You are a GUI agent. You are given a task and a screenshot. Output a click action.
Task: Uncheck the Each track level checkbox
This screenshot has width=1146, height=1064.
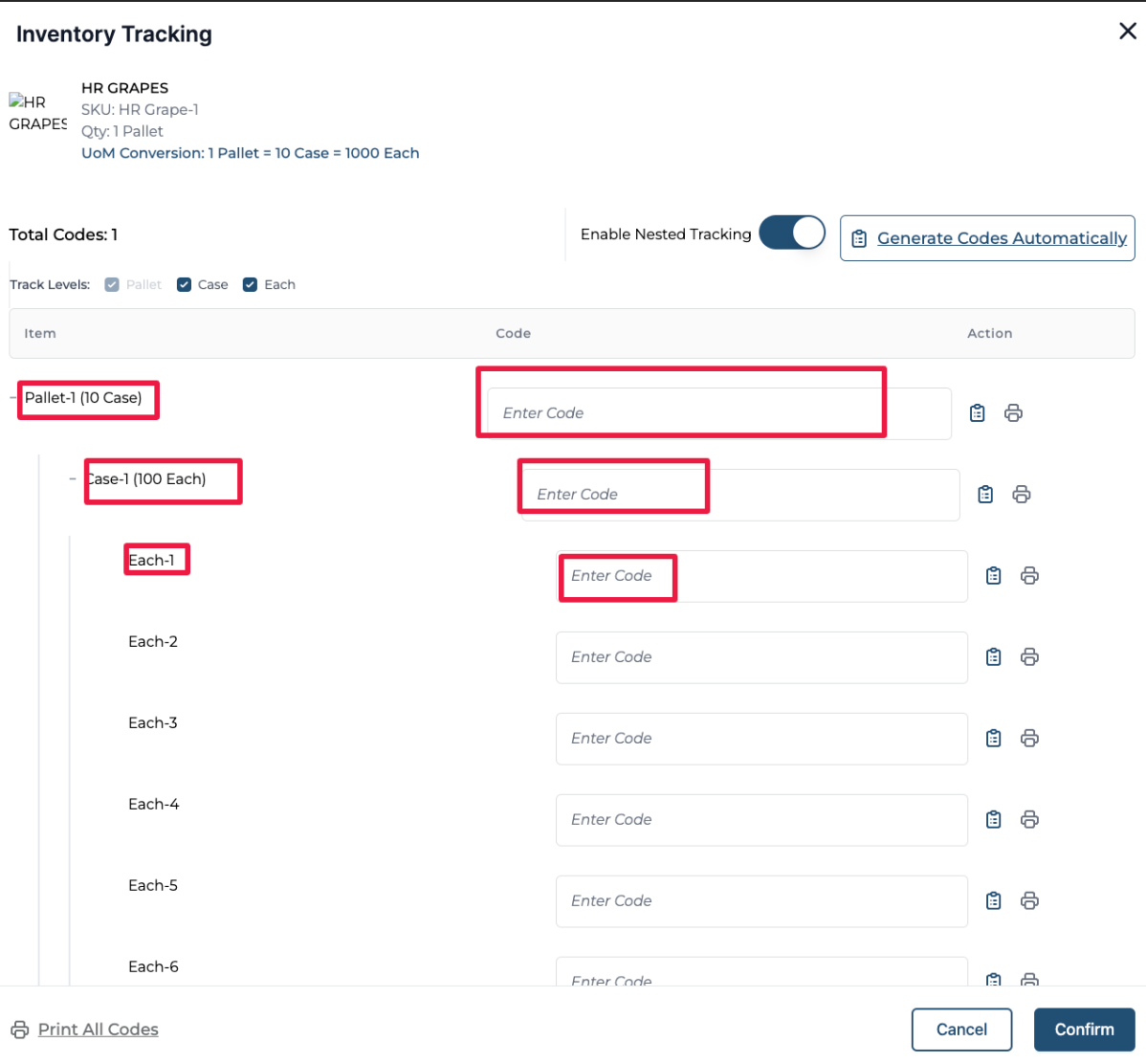click(251, 285)
